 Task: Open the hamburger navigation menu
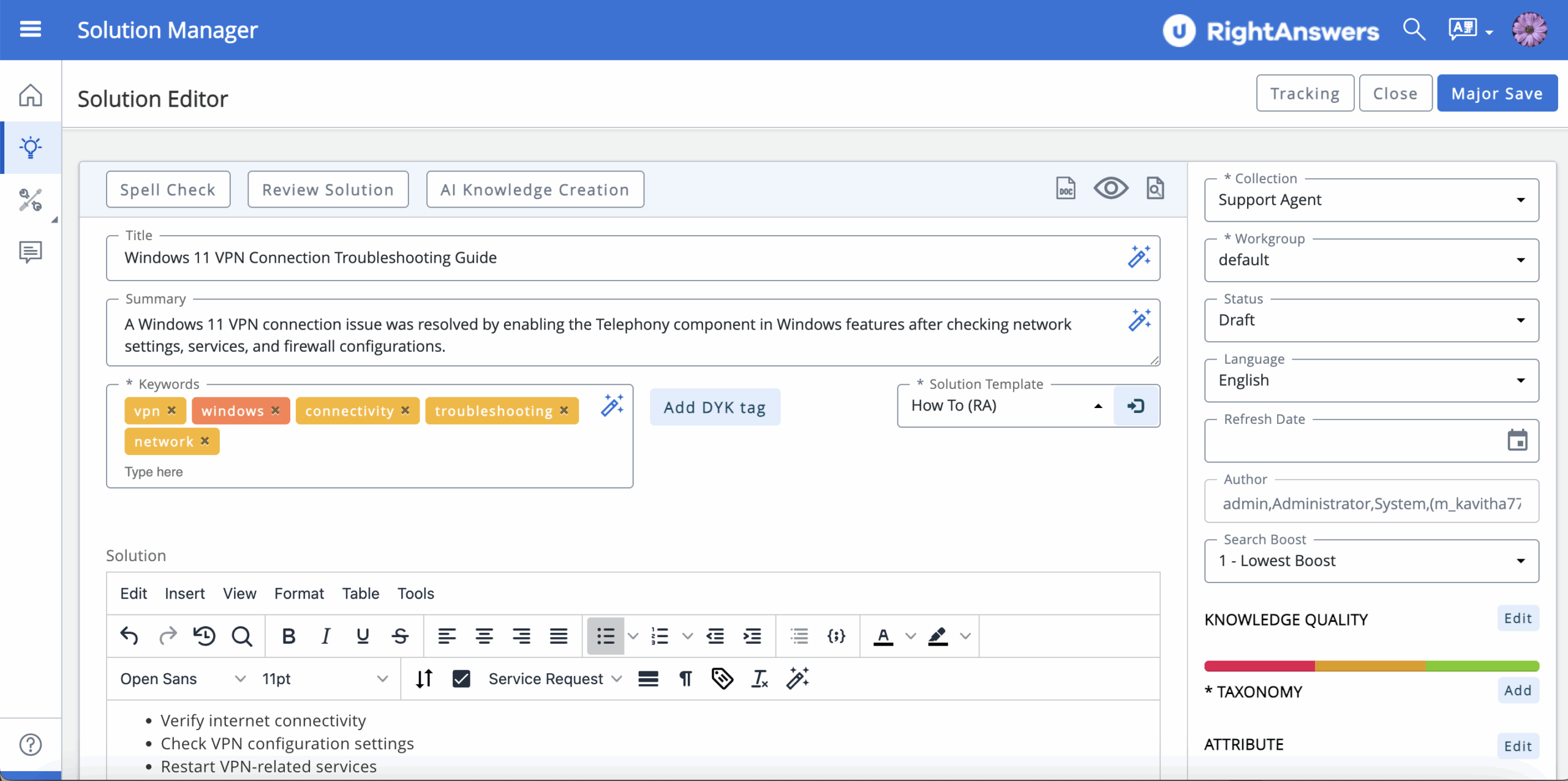coord(31,29)
